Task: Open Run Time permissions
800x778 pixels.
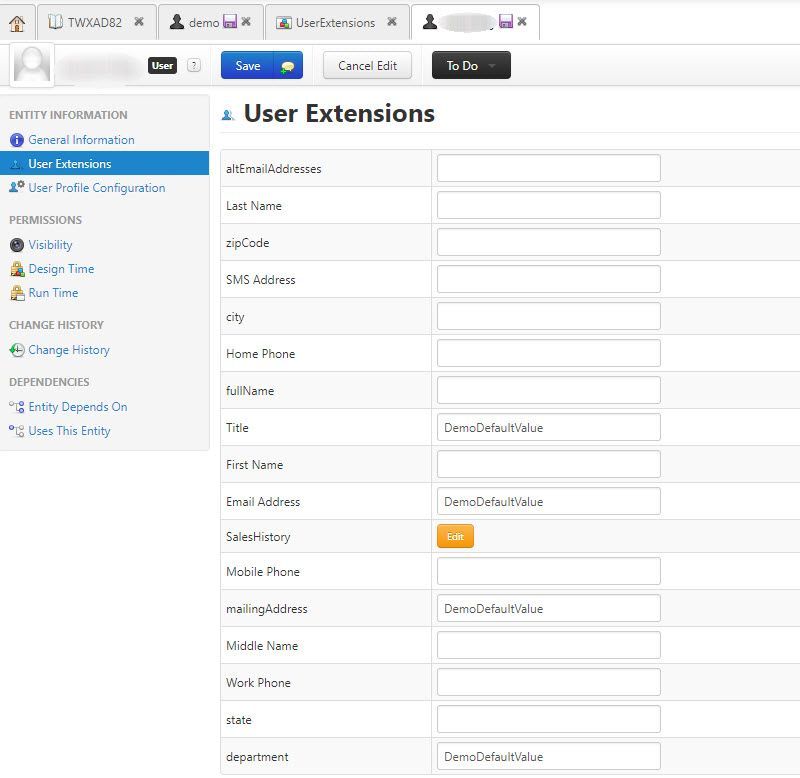Action: [54, 293]
